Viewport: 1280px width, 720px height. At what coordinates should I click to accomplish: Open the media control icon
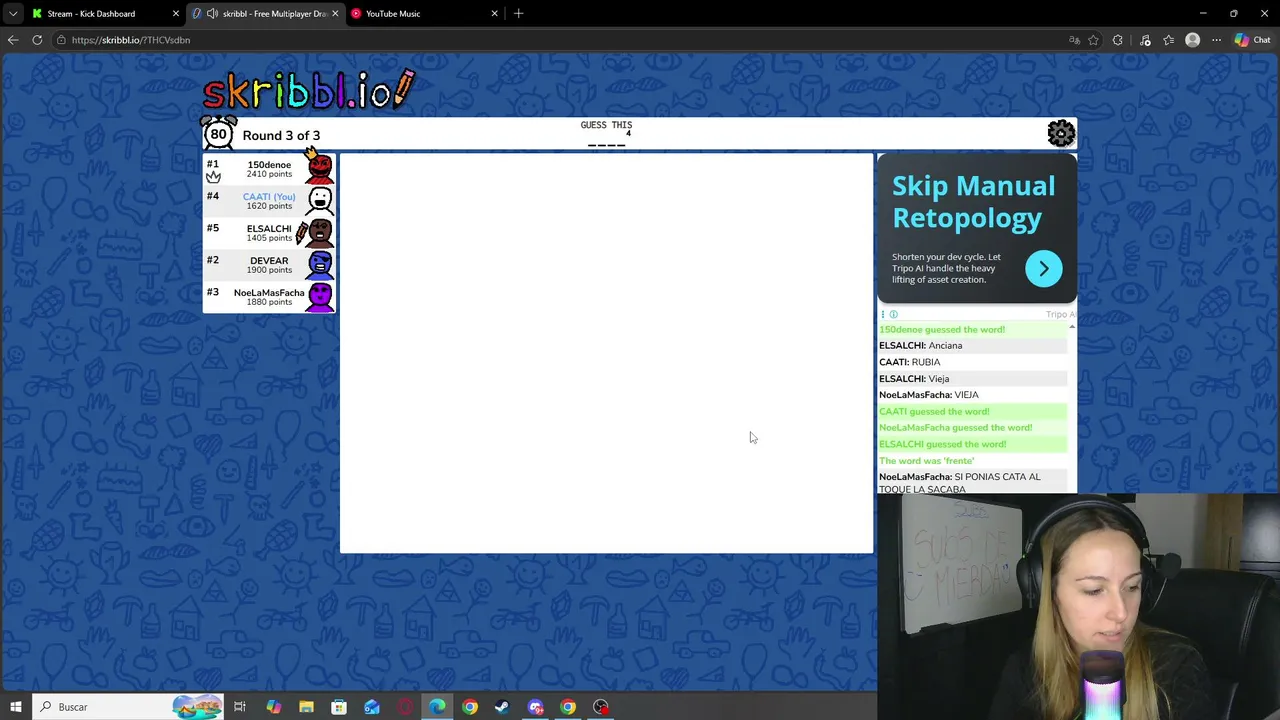[x=1145, y=40]
